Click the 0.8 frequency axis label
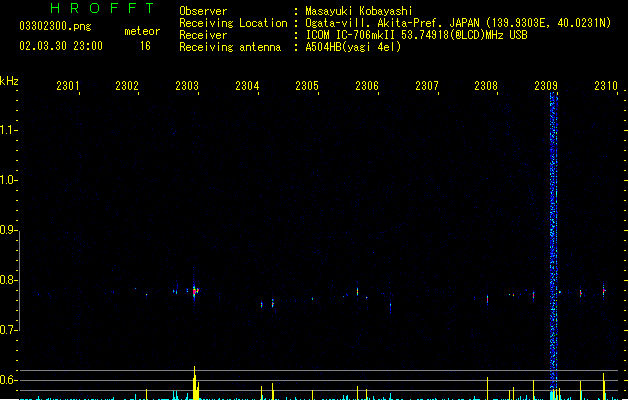629x400 pixels. pos(8,280)
